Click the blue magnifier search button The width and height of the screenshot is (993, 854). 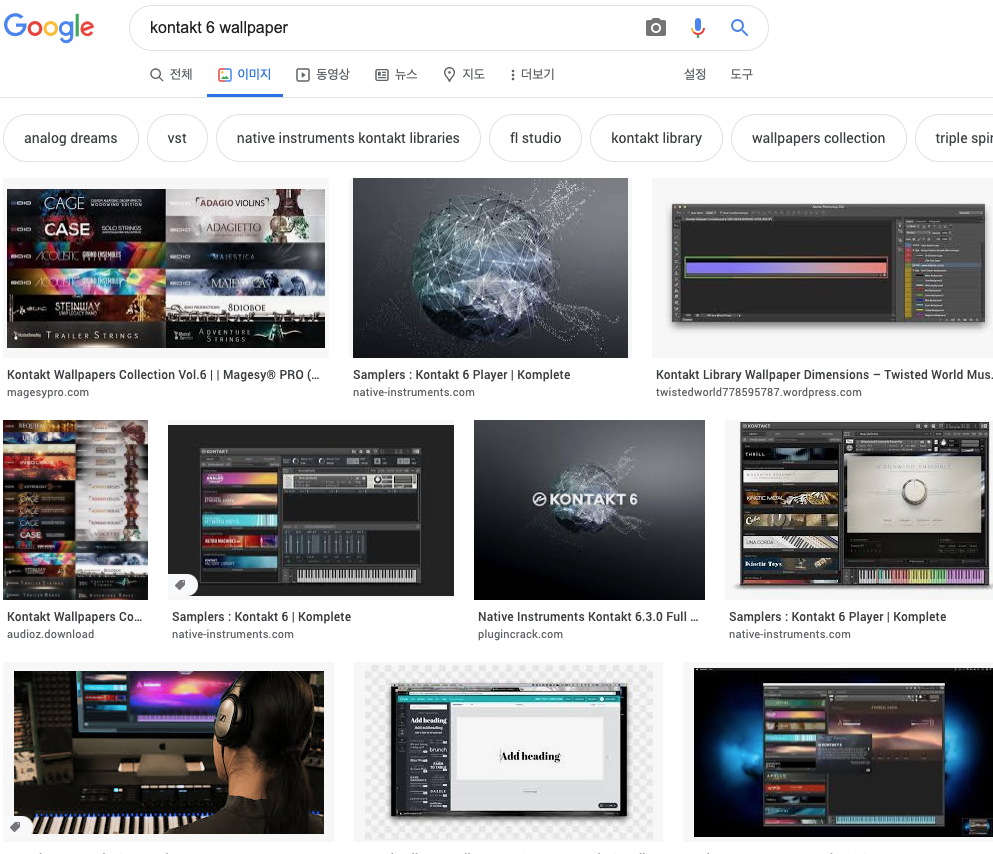coord(739,27)
